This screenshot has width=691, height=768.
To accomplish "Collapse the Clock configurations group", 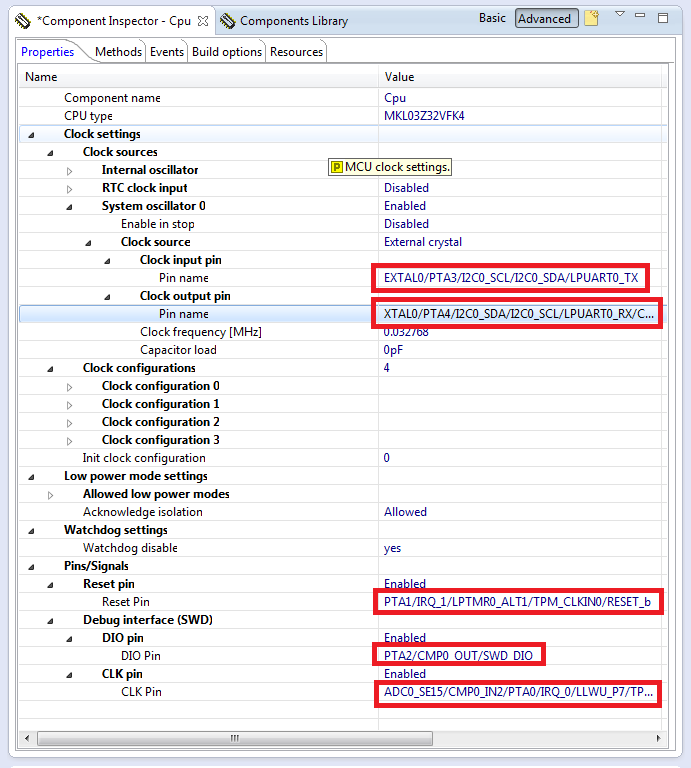I will 50,369.
